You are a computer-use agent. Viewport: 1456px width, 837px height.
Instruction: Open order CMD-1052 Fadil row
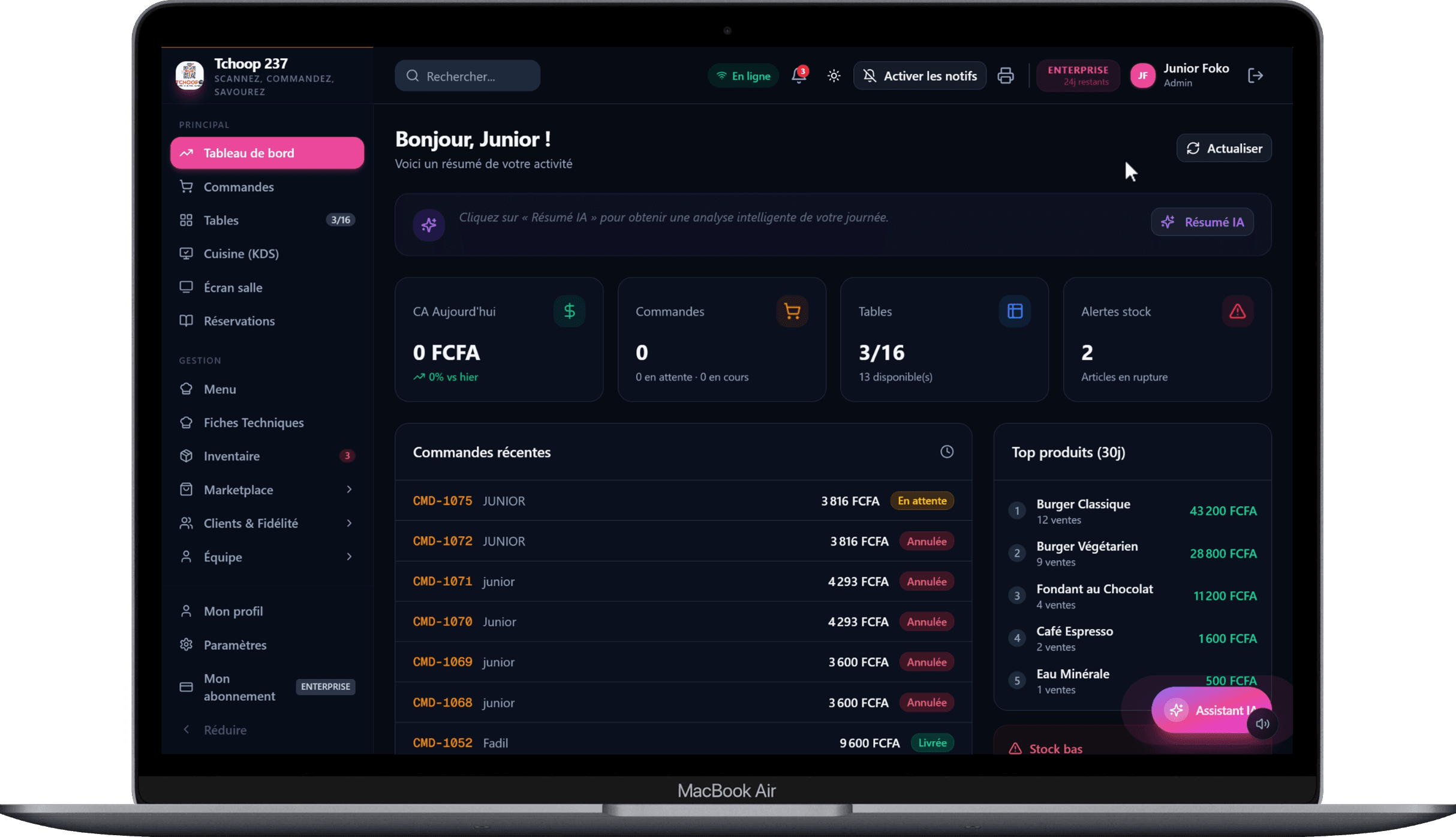[x=683, y=742]
